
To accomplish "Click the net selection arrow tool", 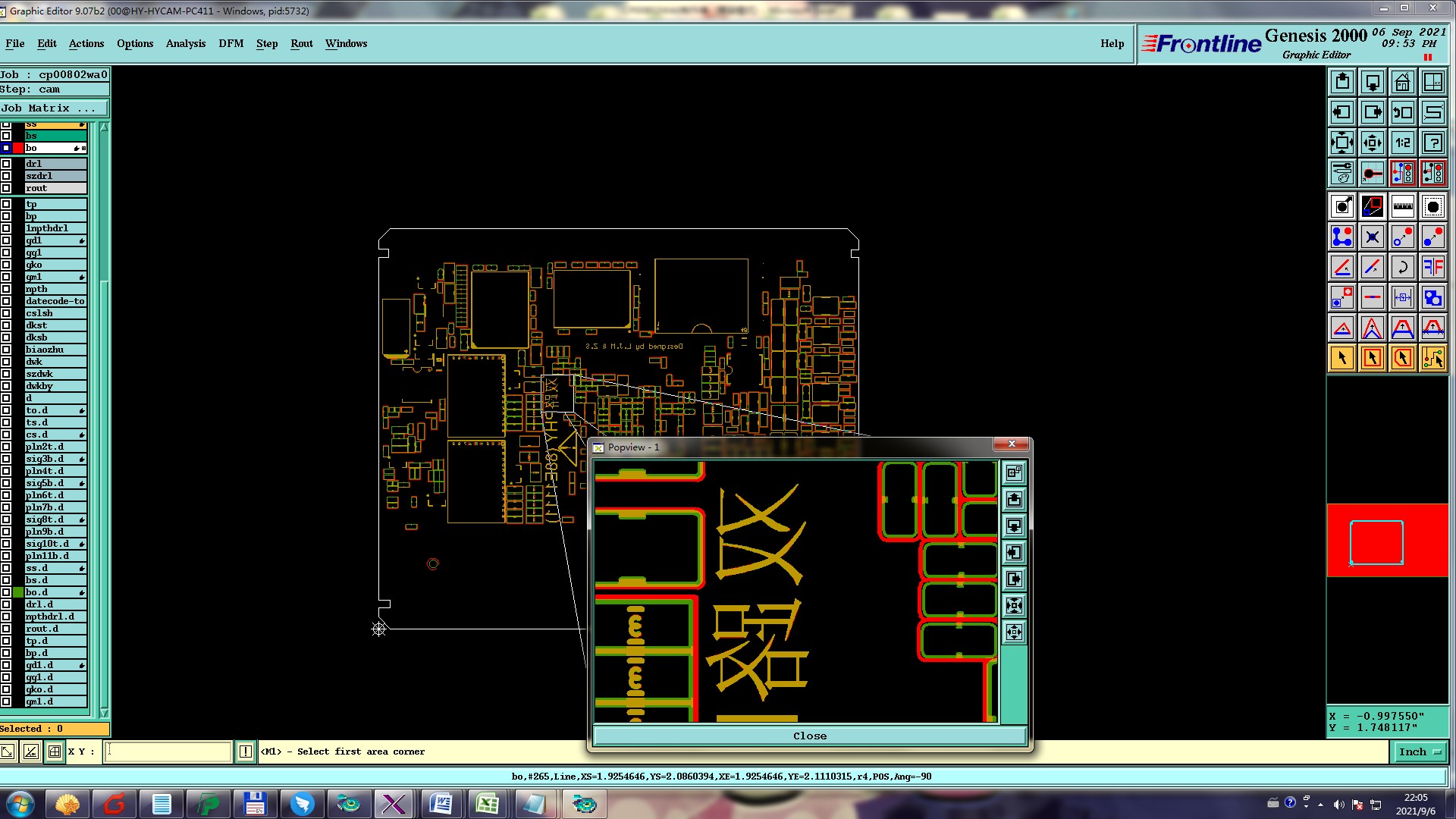I will [1432, 358].
